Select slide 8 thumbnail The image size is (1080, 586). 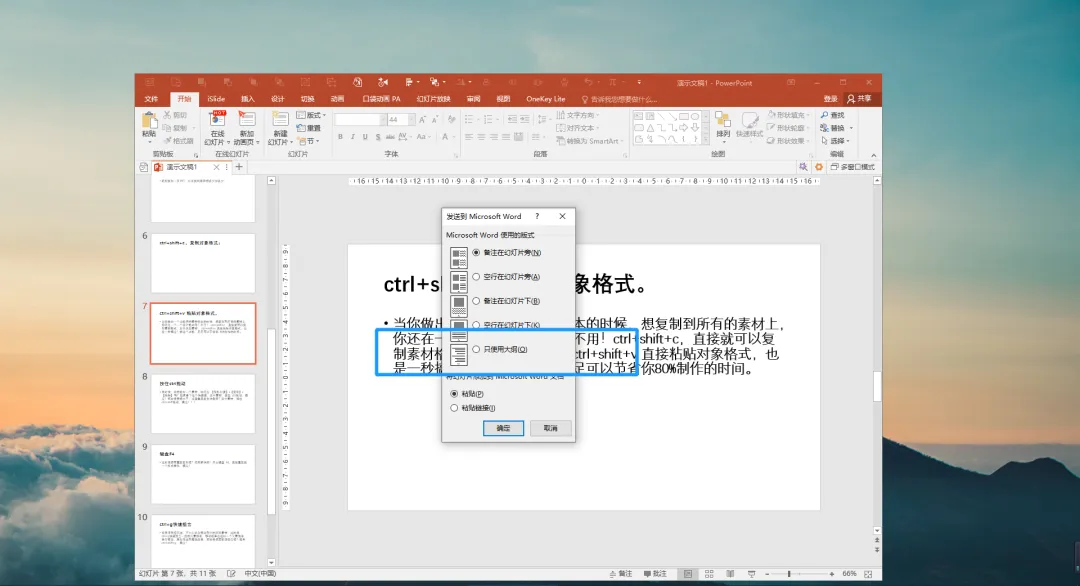point(203,404)
